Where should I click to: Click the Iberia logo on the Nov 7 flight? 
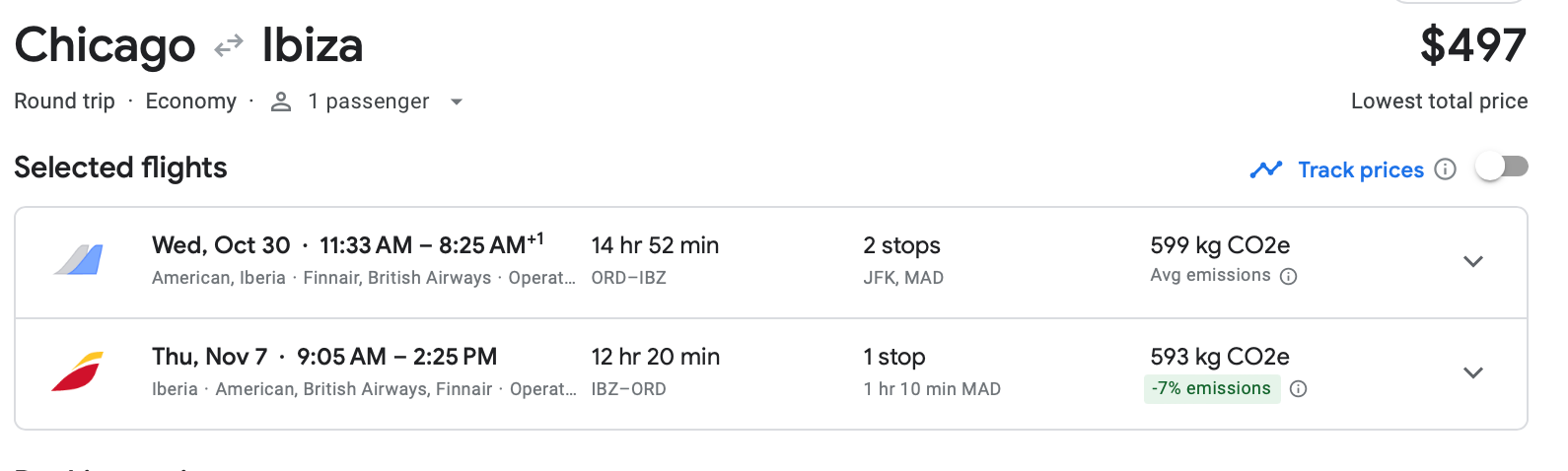click(78, 371)
